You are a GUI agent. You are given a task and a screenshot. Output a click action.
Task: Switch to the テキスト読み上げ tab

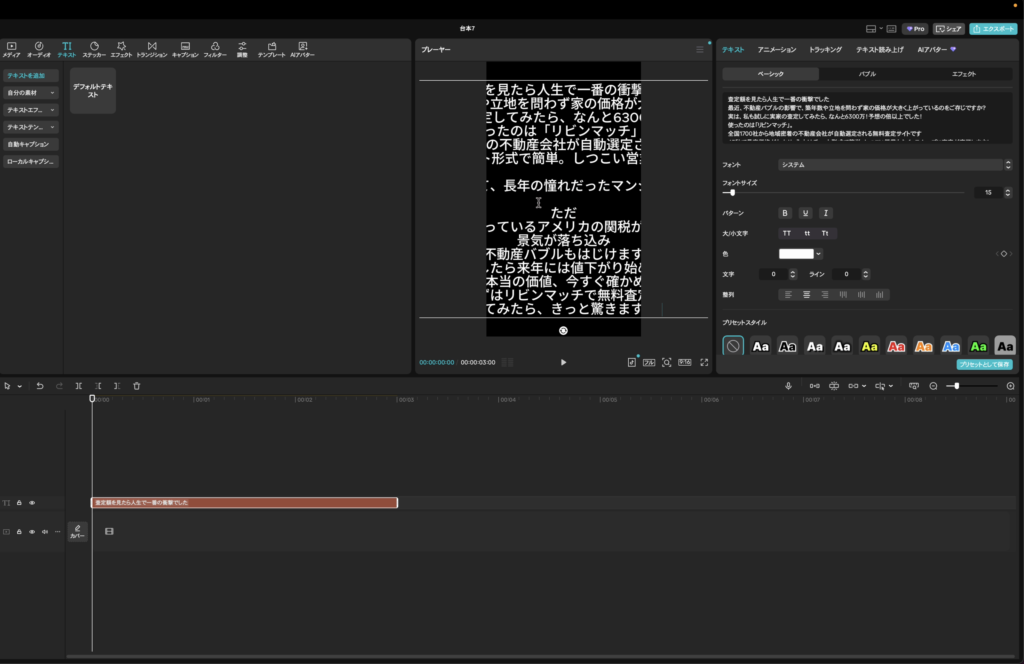(x=880, y=50)
